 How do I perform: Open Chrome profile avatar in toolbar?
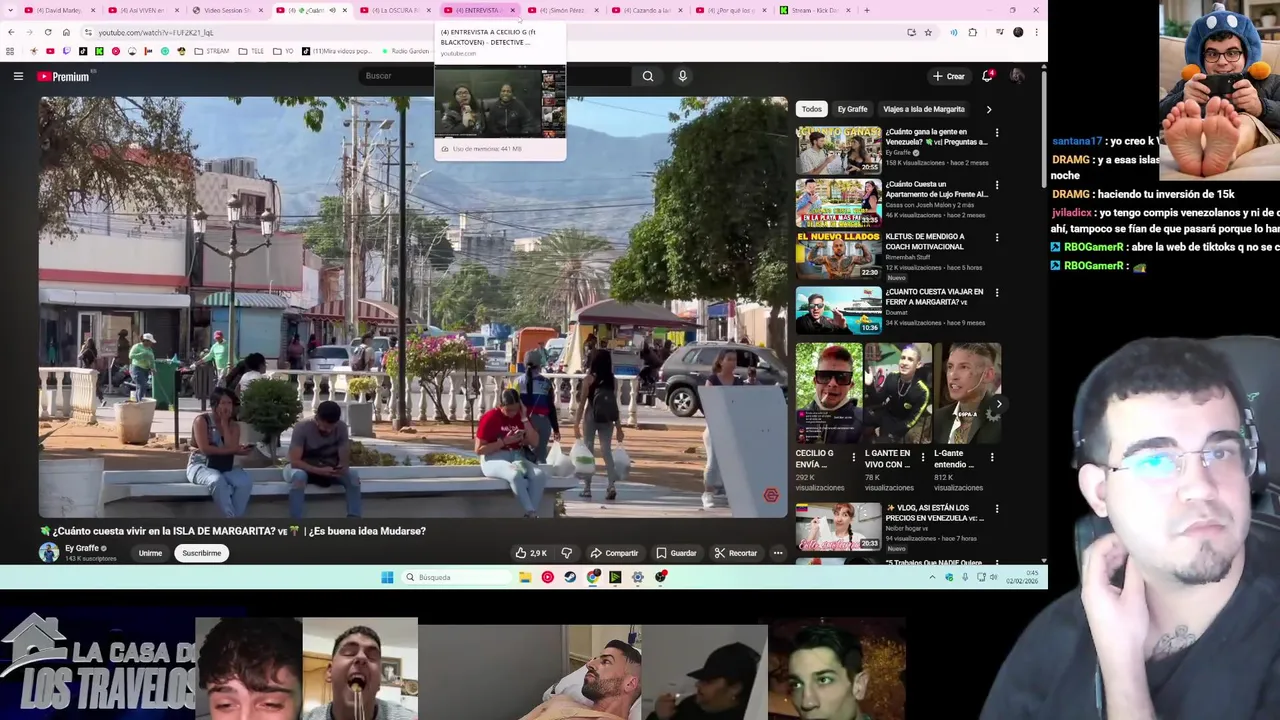pos(1018,32)
